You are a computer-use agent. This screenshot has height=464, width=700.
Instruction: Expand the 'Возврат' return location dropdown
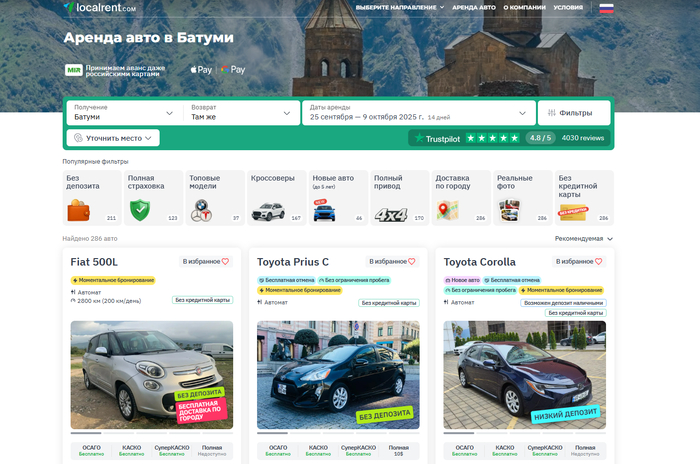(x=241, y=112)
